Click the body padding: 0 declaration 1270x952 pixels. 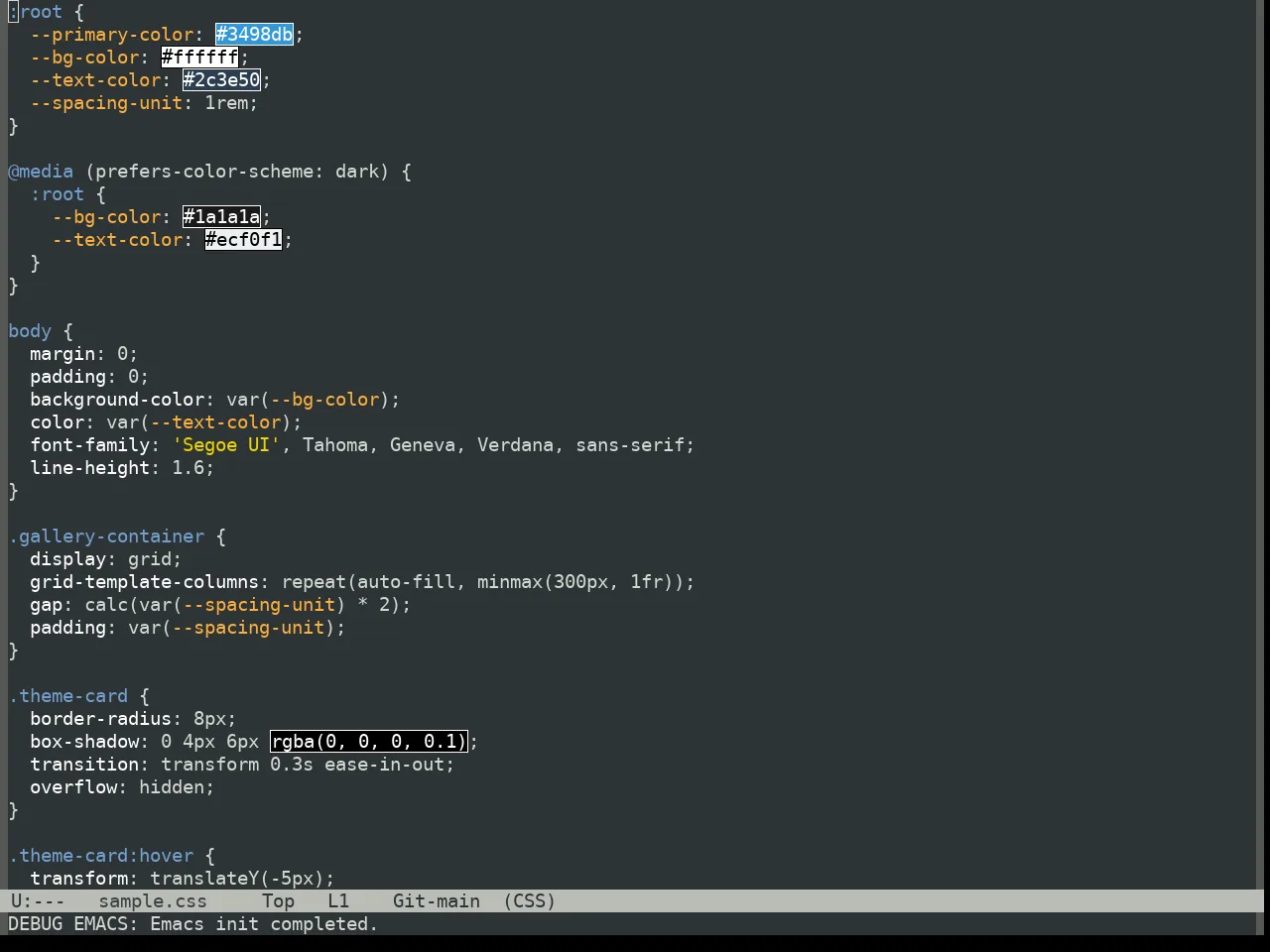click(89, 377)
